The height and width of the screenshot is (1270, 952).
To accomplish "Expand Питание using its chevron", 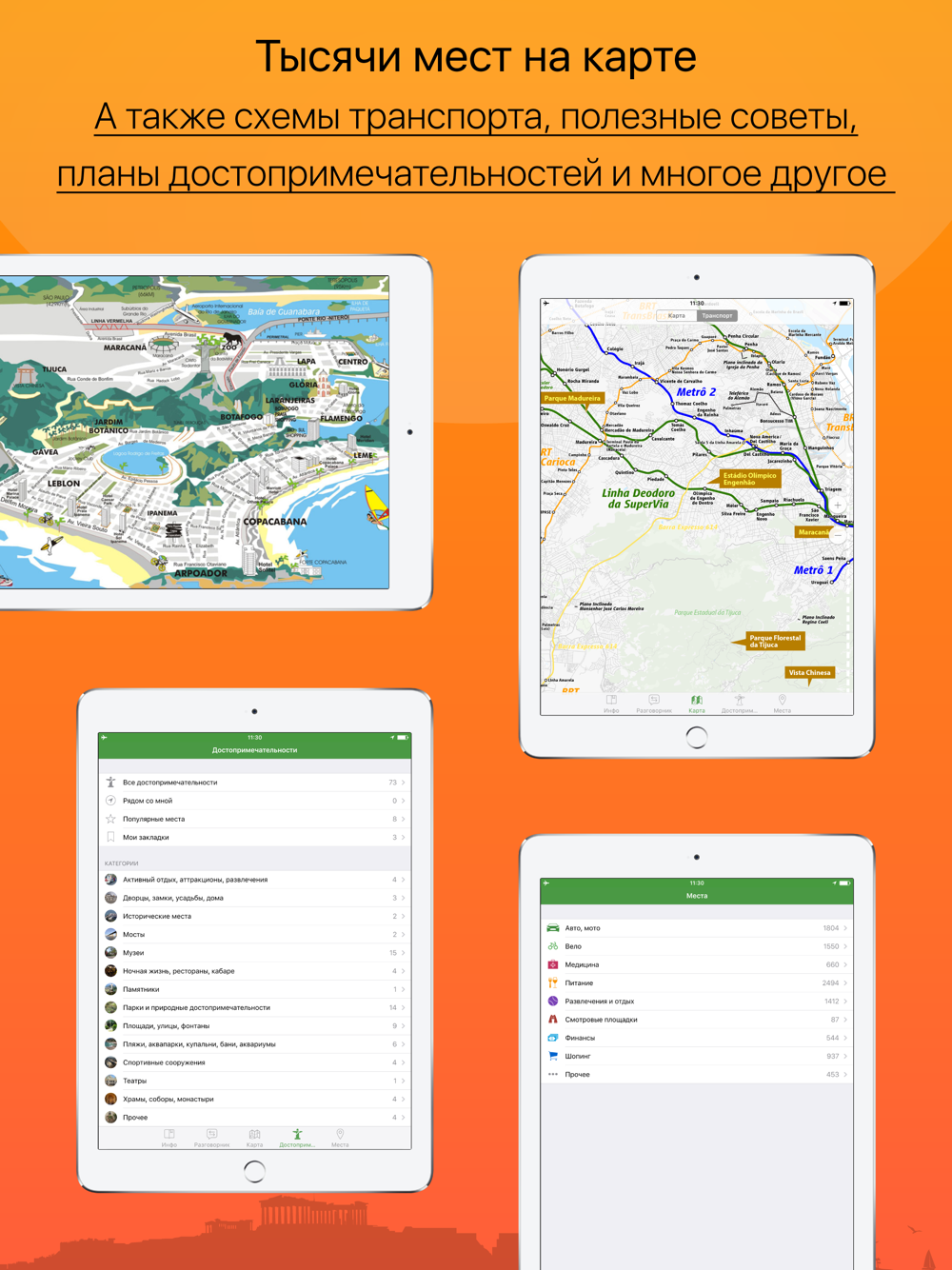I will (845, 982).
